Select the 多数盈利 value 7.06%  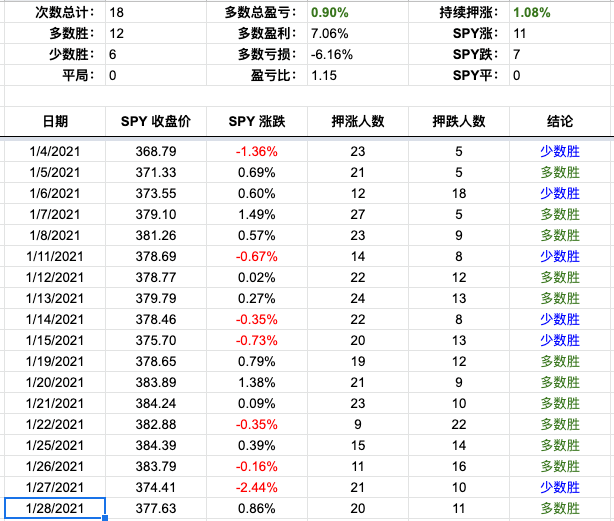click(x=358, y=33)
